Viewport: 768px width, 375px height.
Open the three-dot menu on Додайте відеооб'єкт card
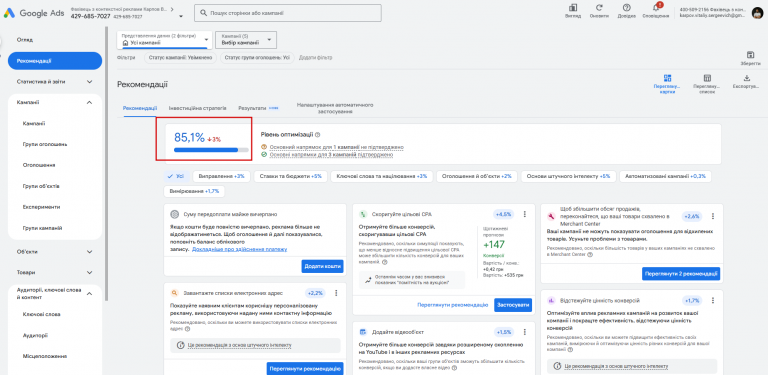[x=525, y=332]
